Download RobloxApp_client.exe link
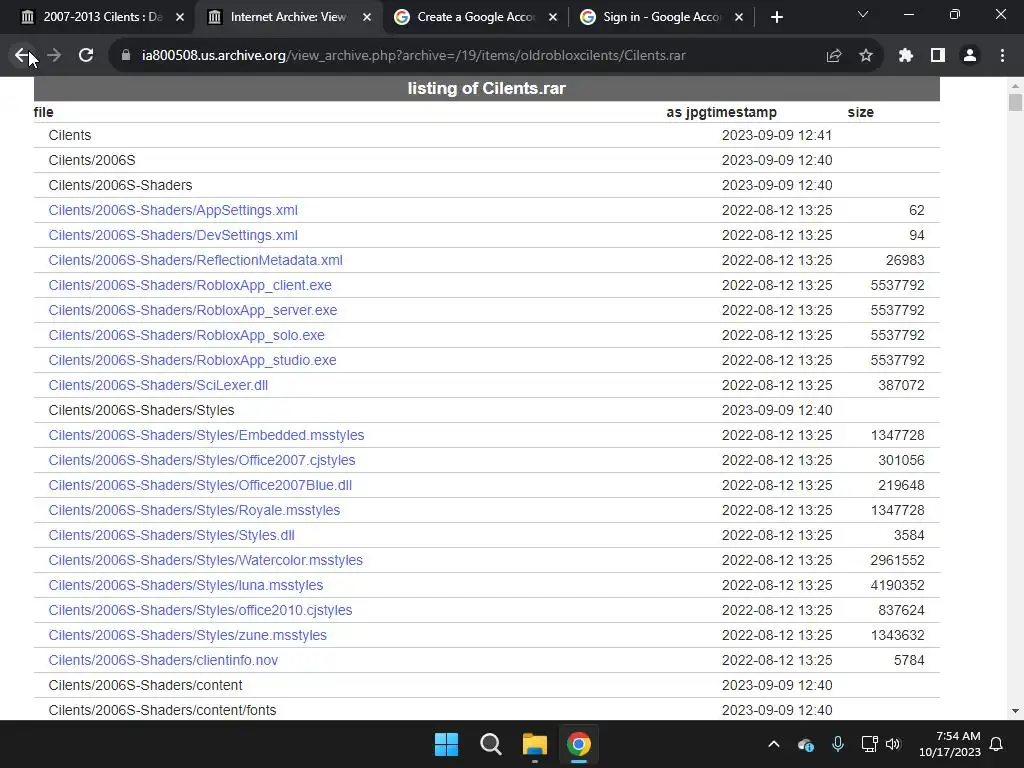This screenshot has height=768, width=1024. pyautogui.click(x=190, y=285)
